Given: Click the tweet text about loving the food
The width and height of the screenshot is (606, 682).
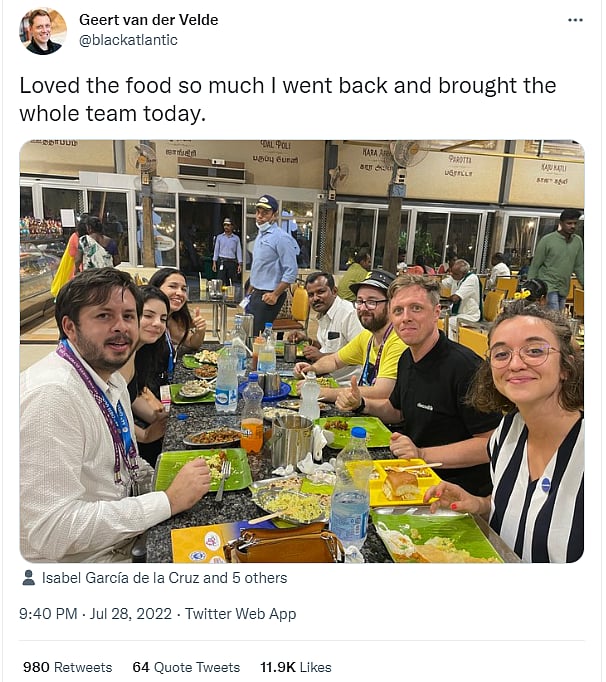Looking at the screenshot, I should tap(287, 99).
